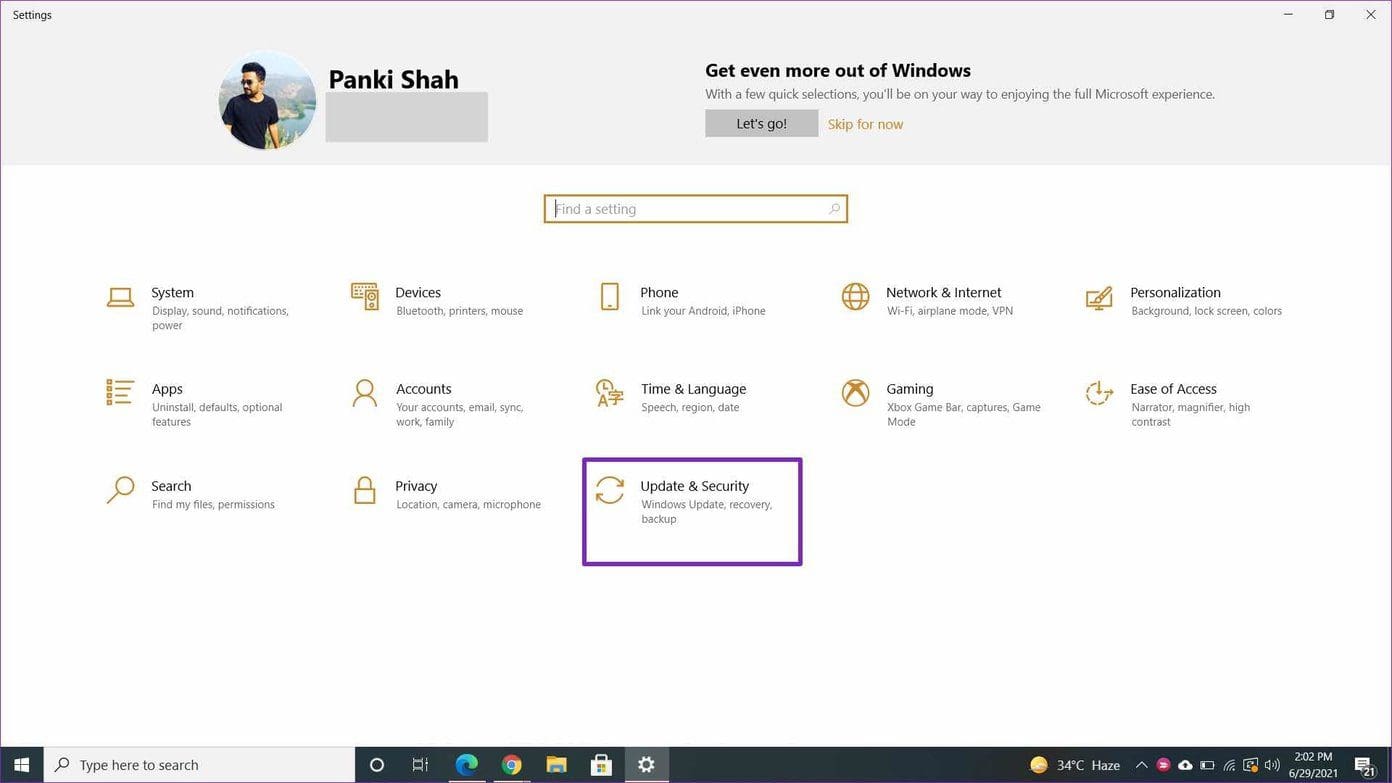Click the Panki Shah profile picture

point(267,101)
